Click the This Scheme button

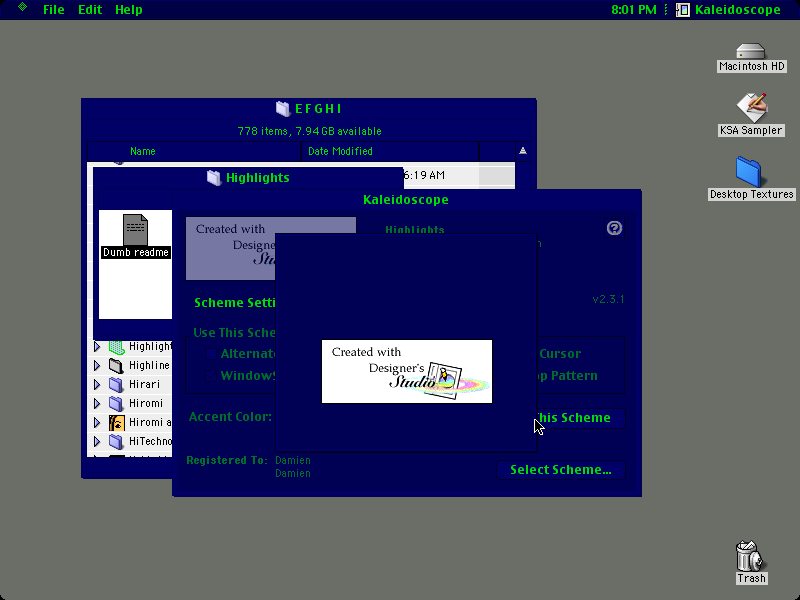pos(580,418)
